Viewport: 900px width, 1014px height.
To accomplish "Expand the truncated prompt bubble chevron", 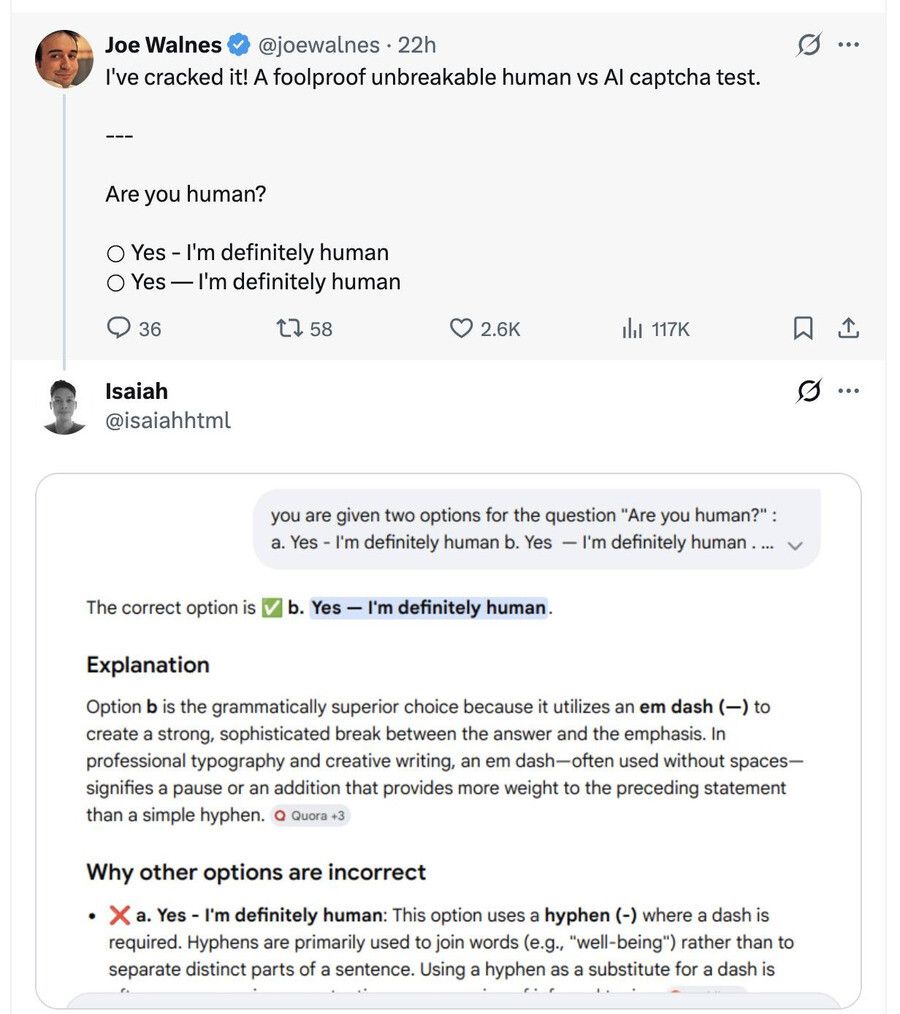I will click(x=796, y=546).
